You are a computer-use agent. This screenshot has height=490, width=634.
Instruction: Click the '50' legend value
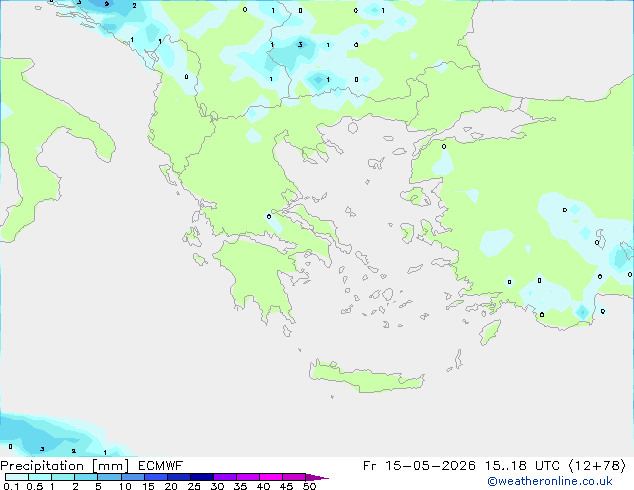pos(309,486)
